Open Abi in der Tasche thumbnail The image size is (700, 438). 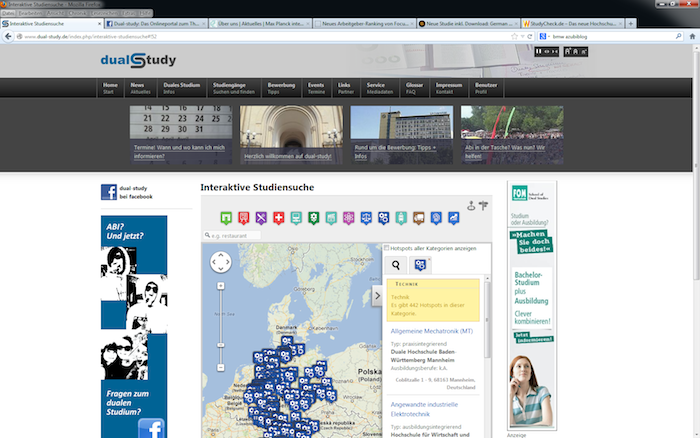coord(512,135)
